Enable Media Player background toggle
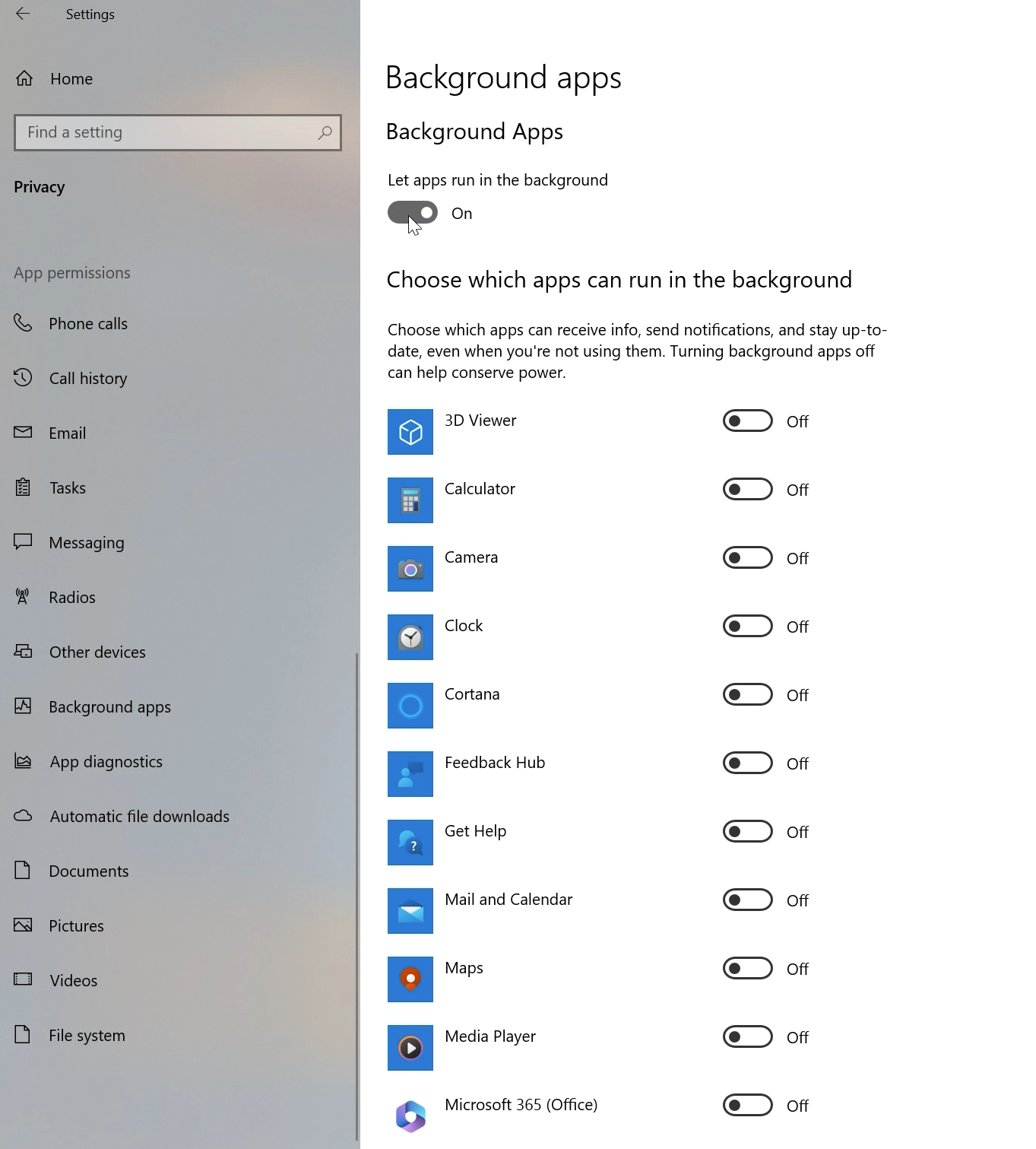The image size is (1036, 1149). pyautogui.click(x=748, y=1036)
